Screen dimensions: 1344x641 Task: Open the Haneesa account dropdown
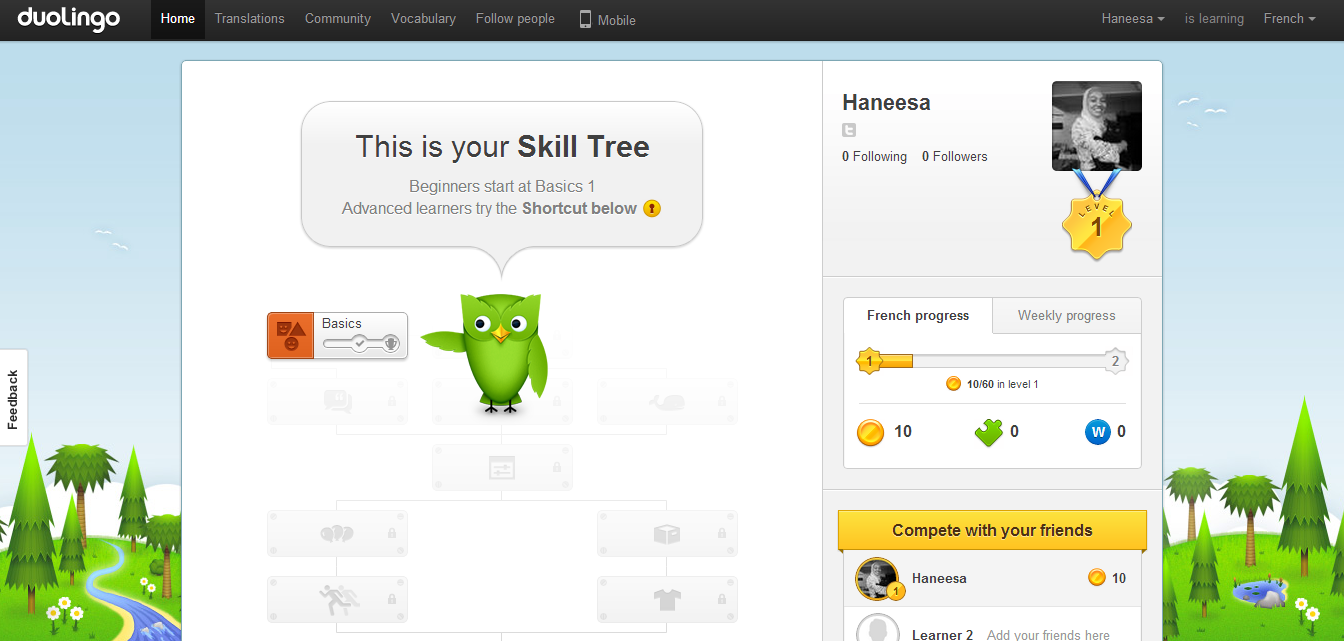coord(1132,19)
